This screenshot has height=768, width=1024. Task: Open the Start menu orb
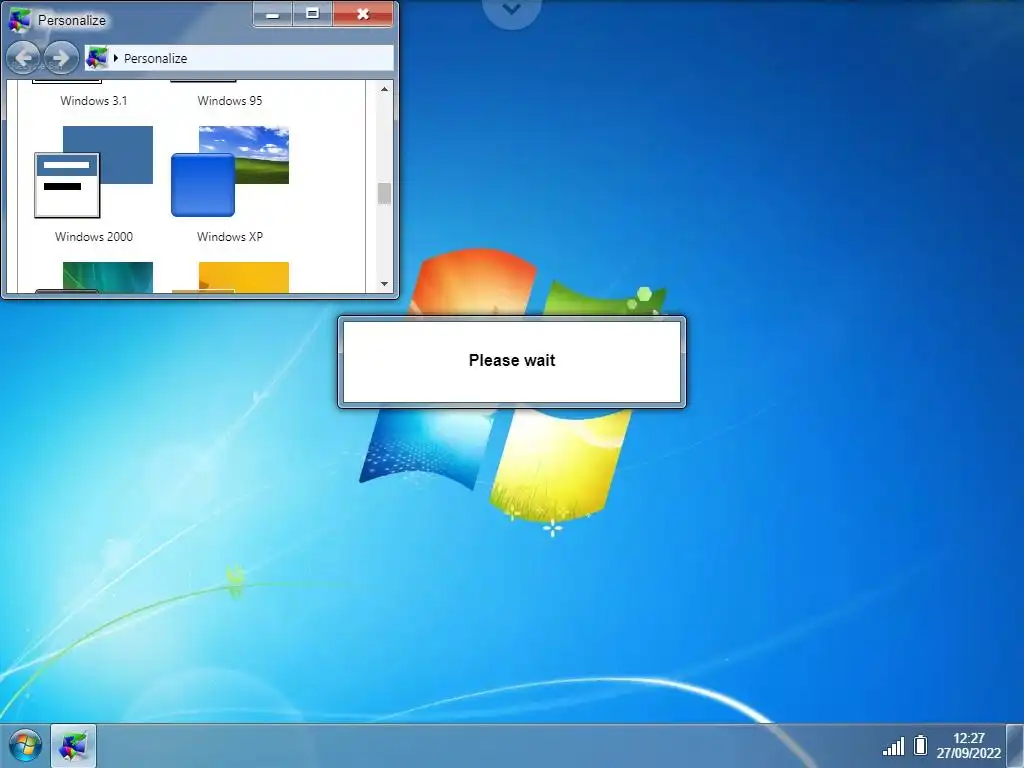click(25, 745)
